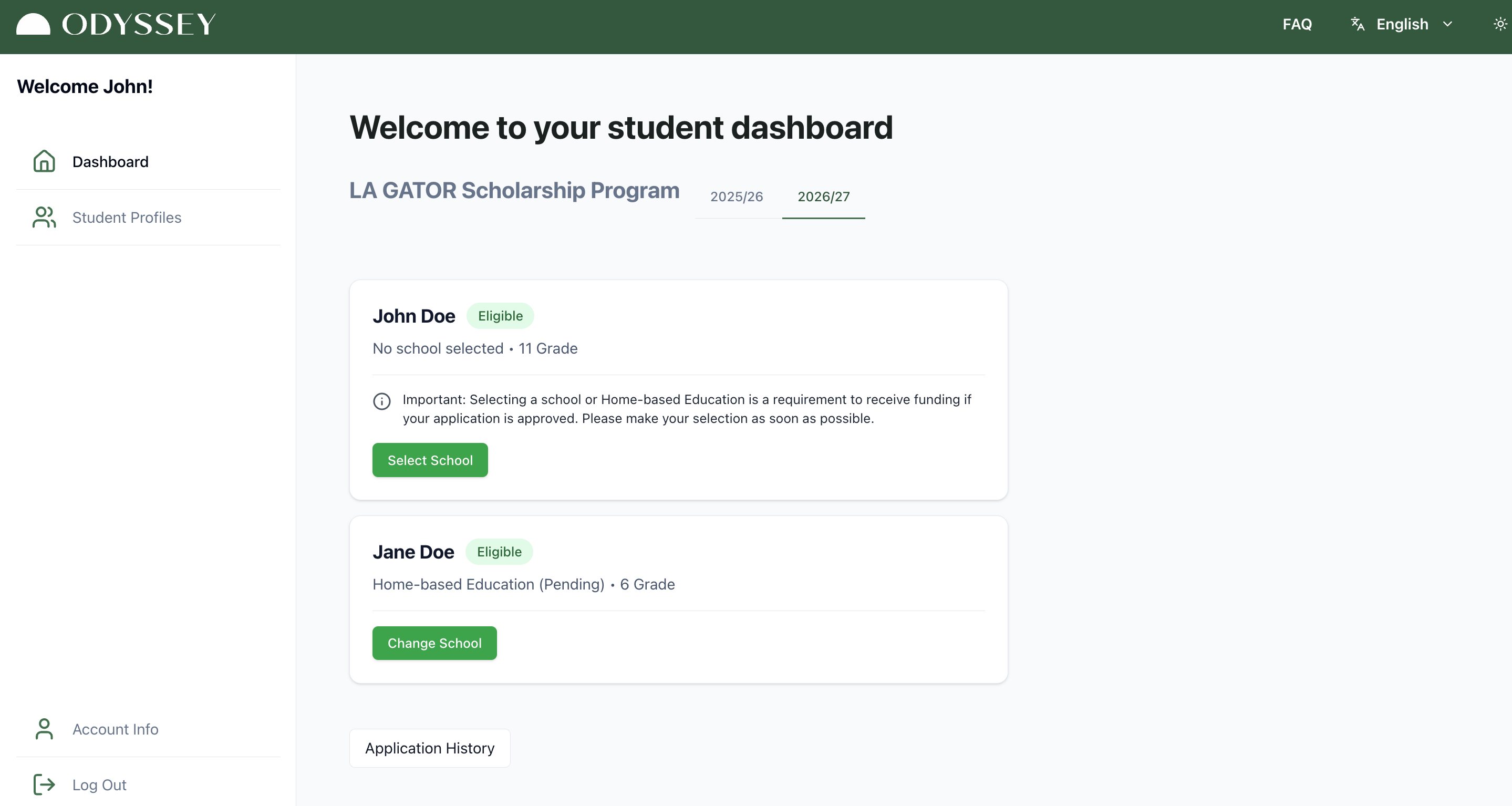Image resolution: width=1512 pixels, height=806 pixels.
Task: Expand the English language chevron
Action: 1447,24
